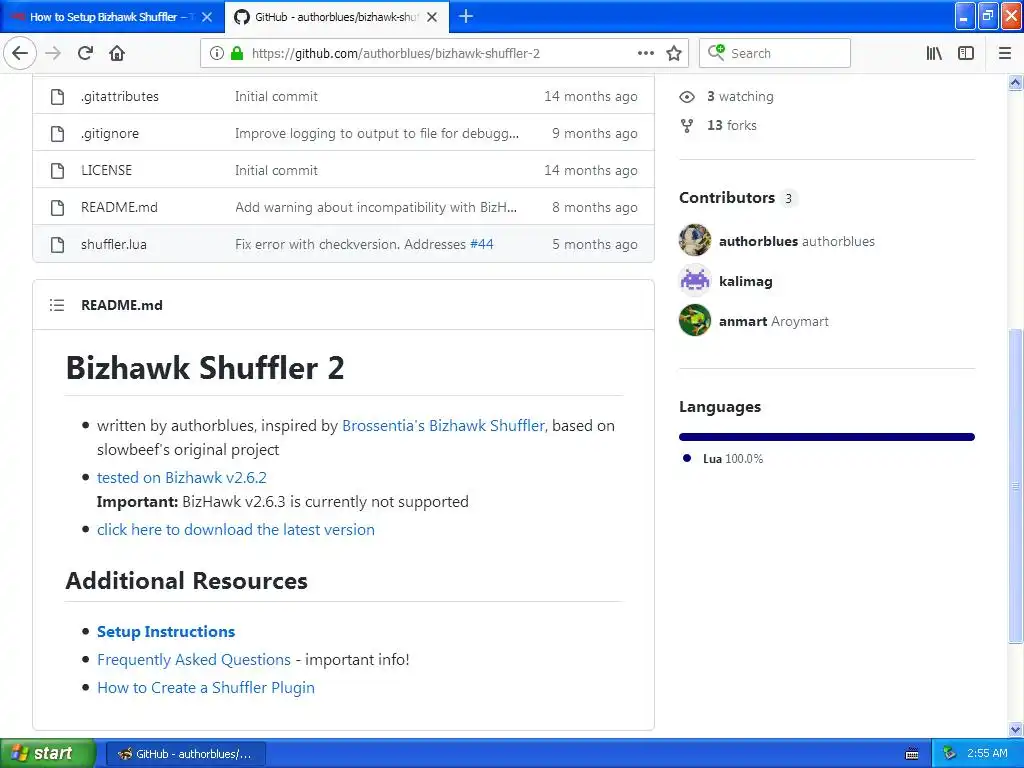Open the .gitignore file
The image size is (1024, 768).
(110, 134)
